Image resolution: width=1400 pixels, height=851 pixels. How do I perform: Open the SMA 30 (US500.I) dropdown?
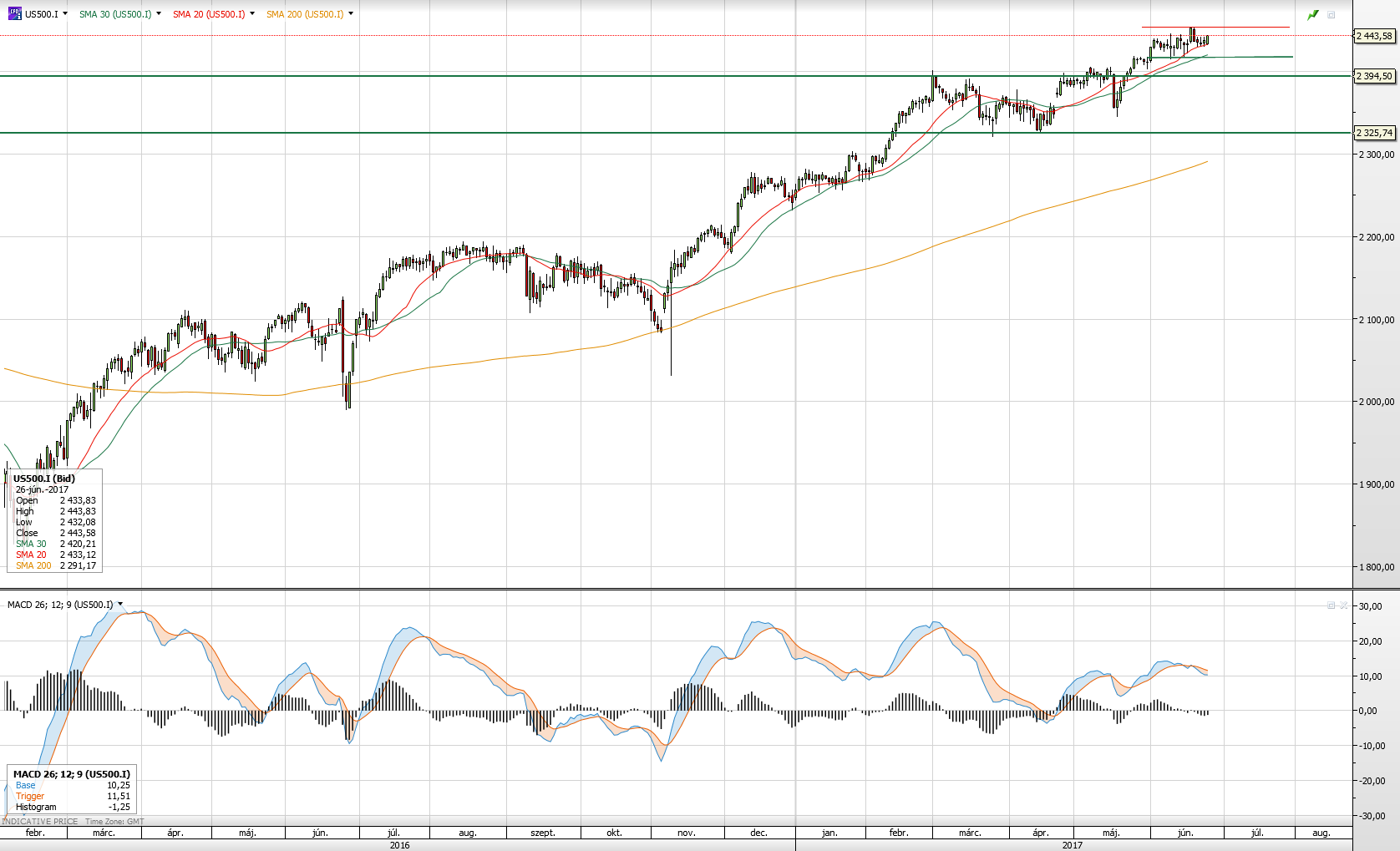point(159,13)
